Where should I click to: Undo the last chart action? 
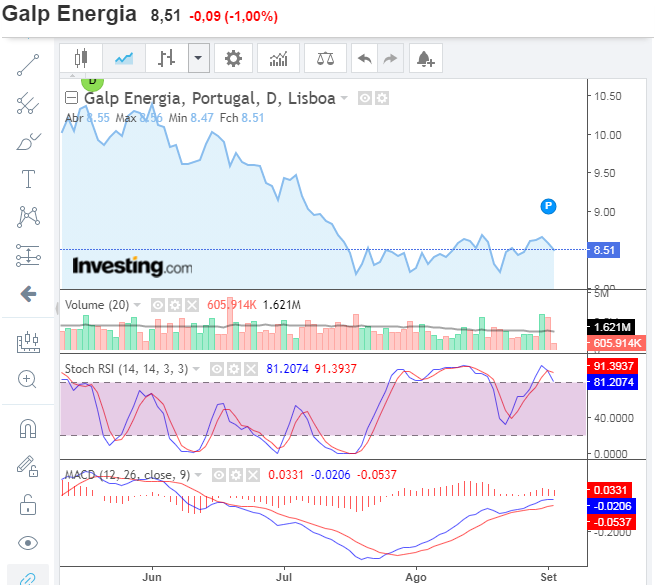[365, 58]
